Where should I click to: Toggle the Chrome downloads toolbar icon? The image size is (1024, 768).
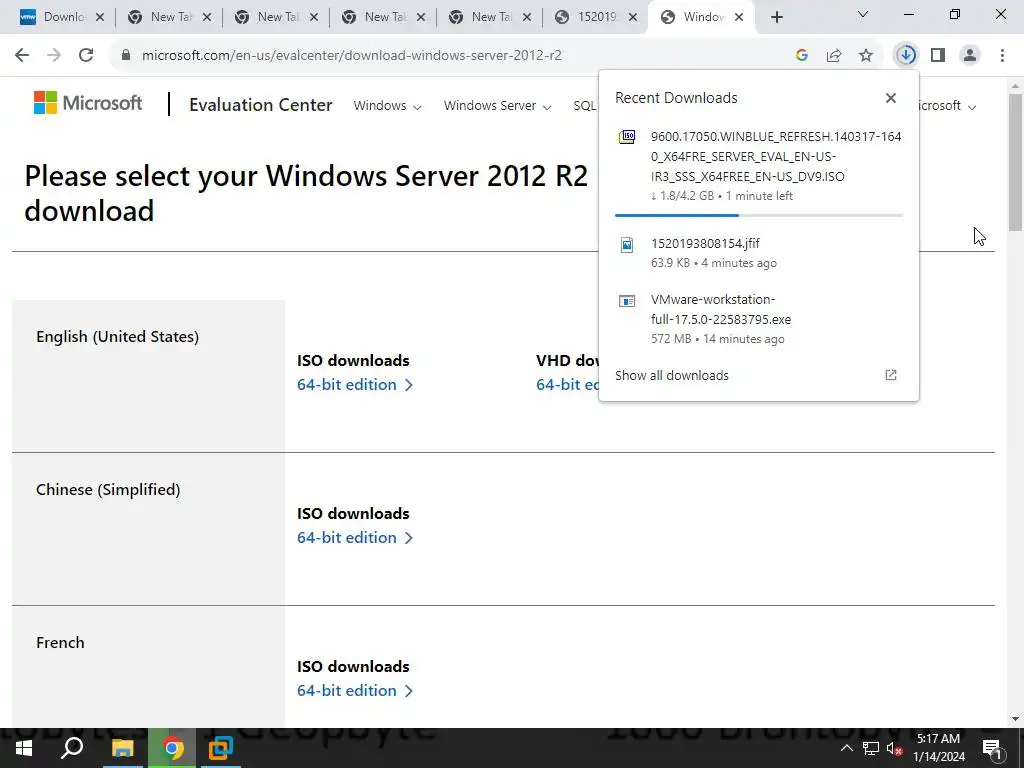pyautogui.click(x=906, y=56)
